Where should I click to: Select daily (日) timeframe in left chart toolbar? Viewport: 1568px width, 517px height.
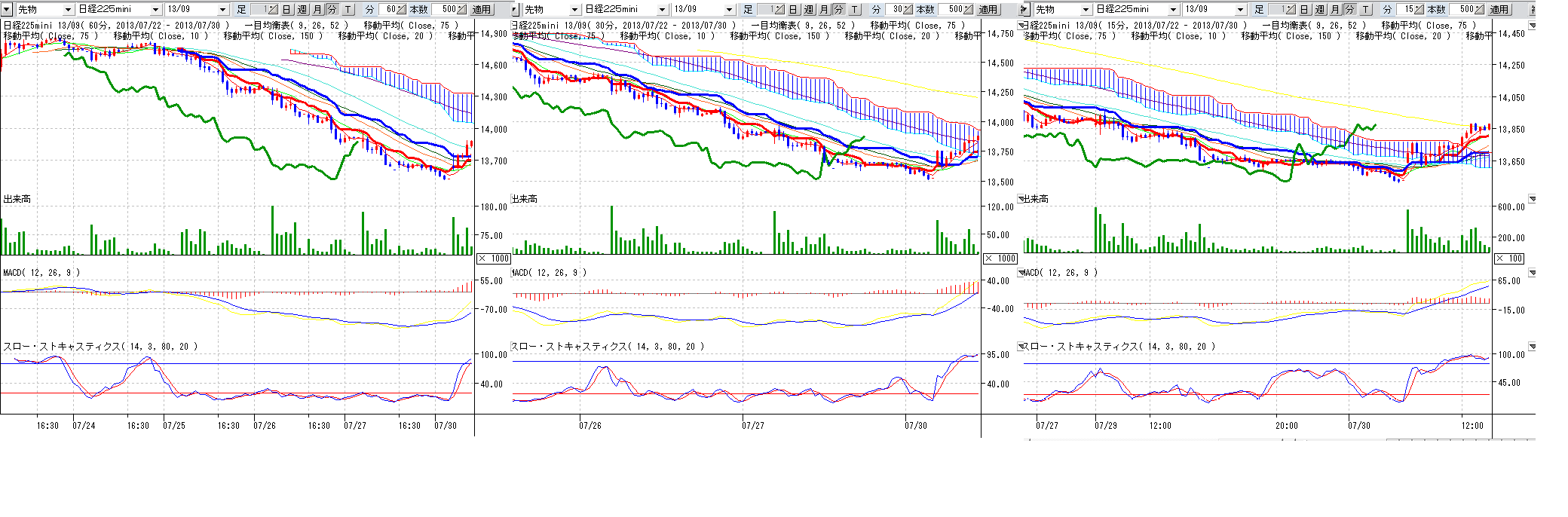[x=287, y=9]
